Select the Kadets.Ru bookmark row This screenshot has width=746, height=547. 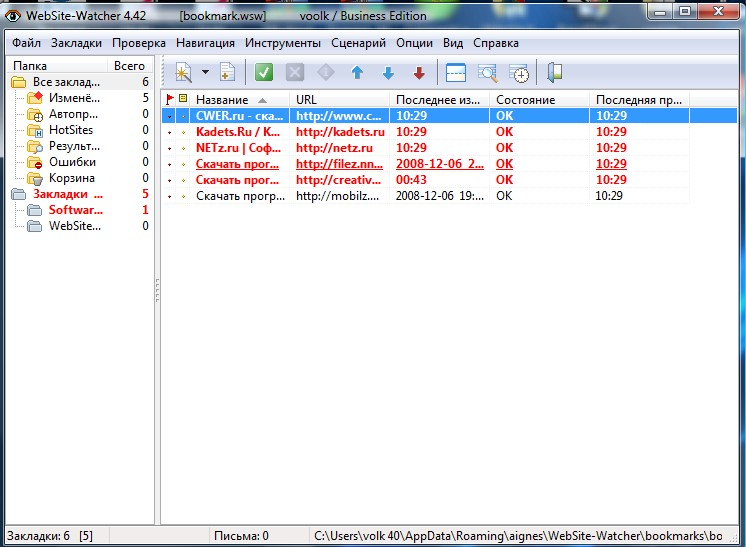coord(426,132)
